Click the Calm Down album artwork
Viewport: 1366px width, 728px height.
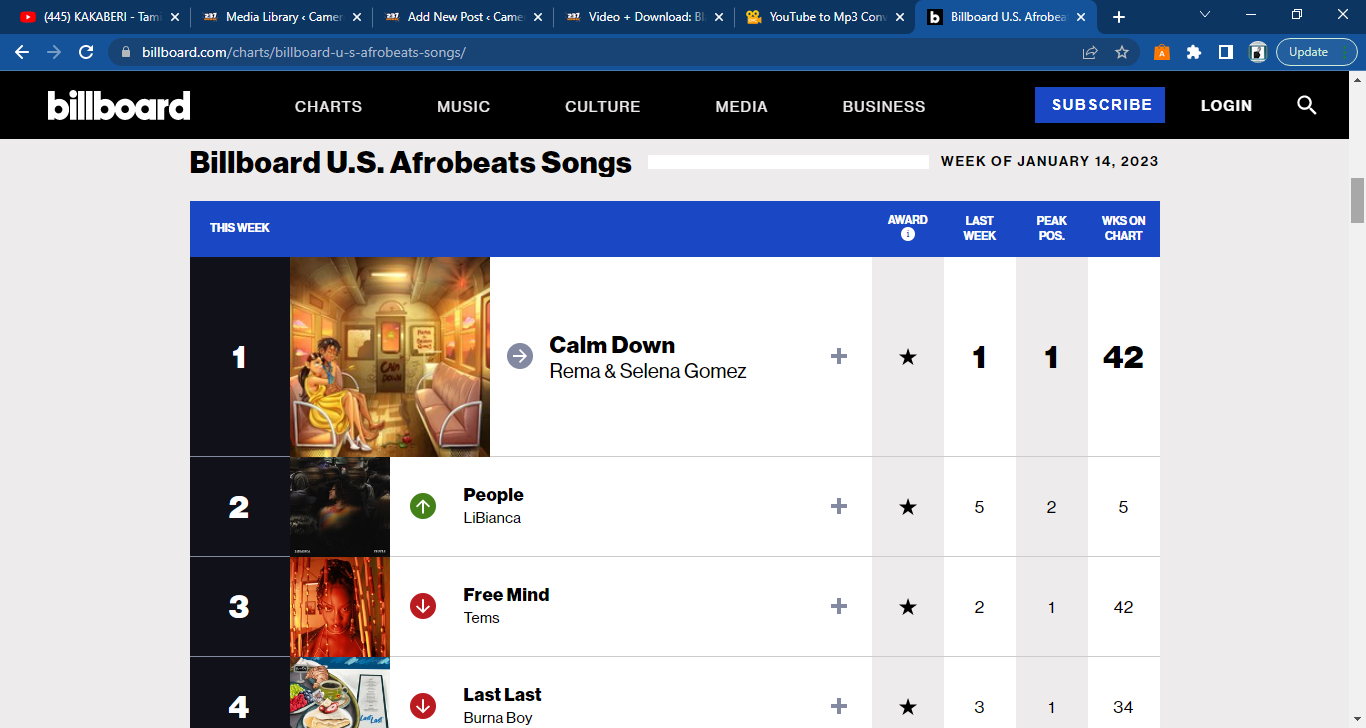tap(390, 356)
